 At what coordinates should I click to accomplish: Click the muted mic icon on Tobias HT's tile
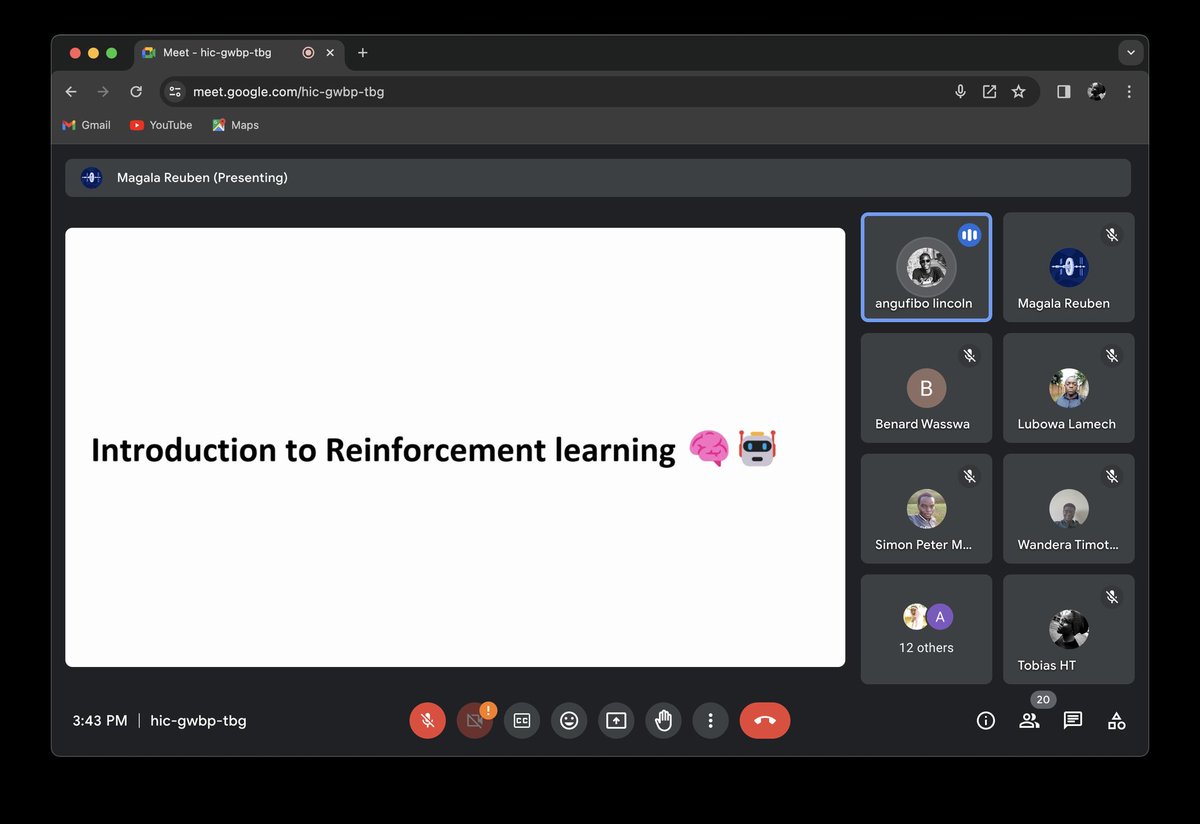pyautogui.click(x=1111, y=597)
